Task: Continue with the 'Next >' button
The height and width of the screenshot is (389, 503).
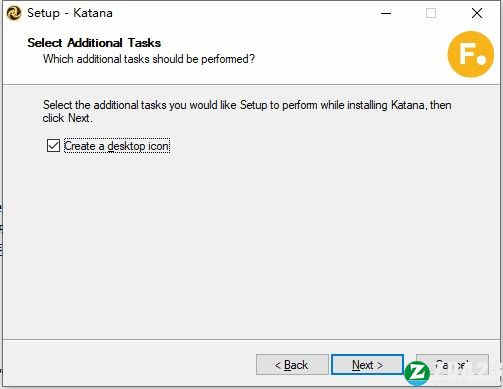Action: coord(368,365)
